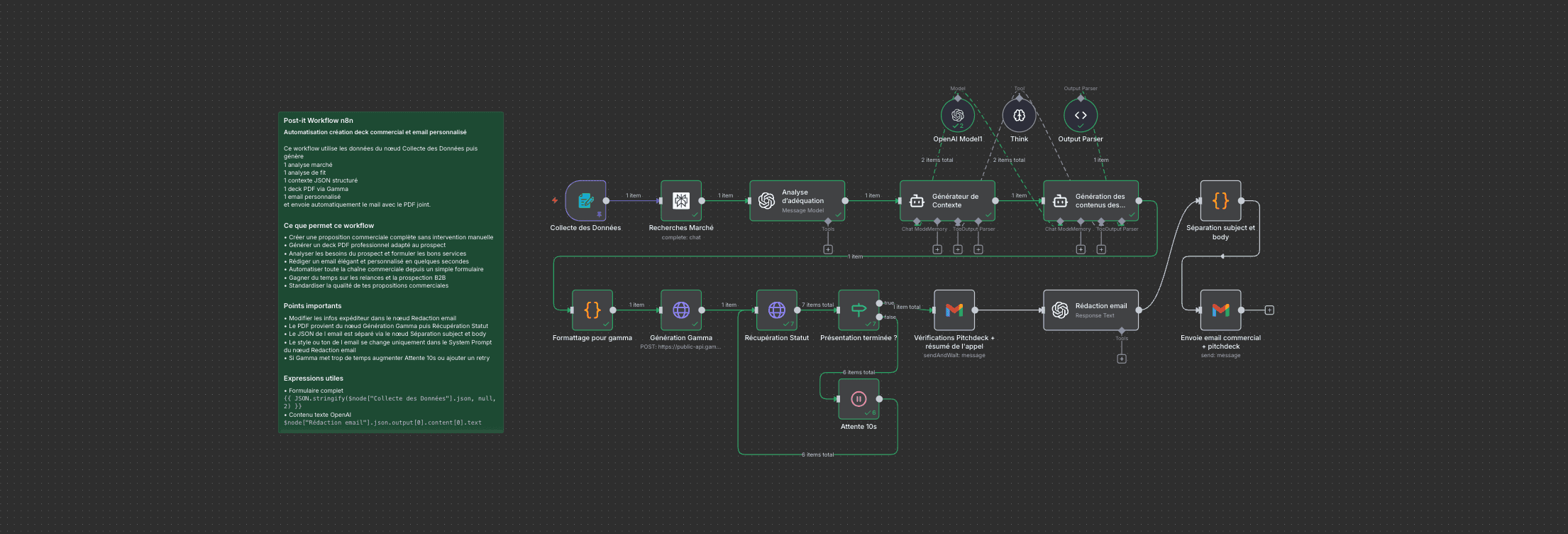1568x534 pixels.
Task: Click the Présentation terminée ? If node
Action: [x=858, y=310]
